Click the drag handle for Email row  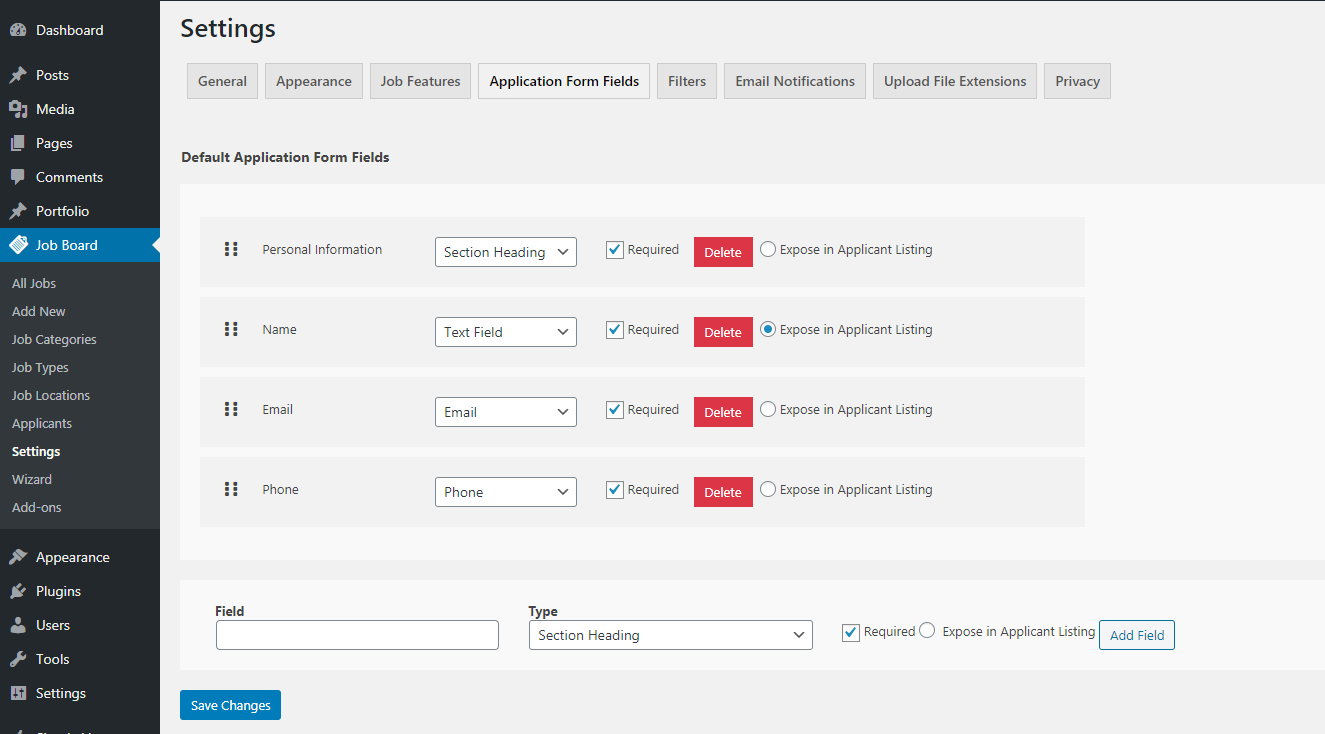tap(231, 409)
